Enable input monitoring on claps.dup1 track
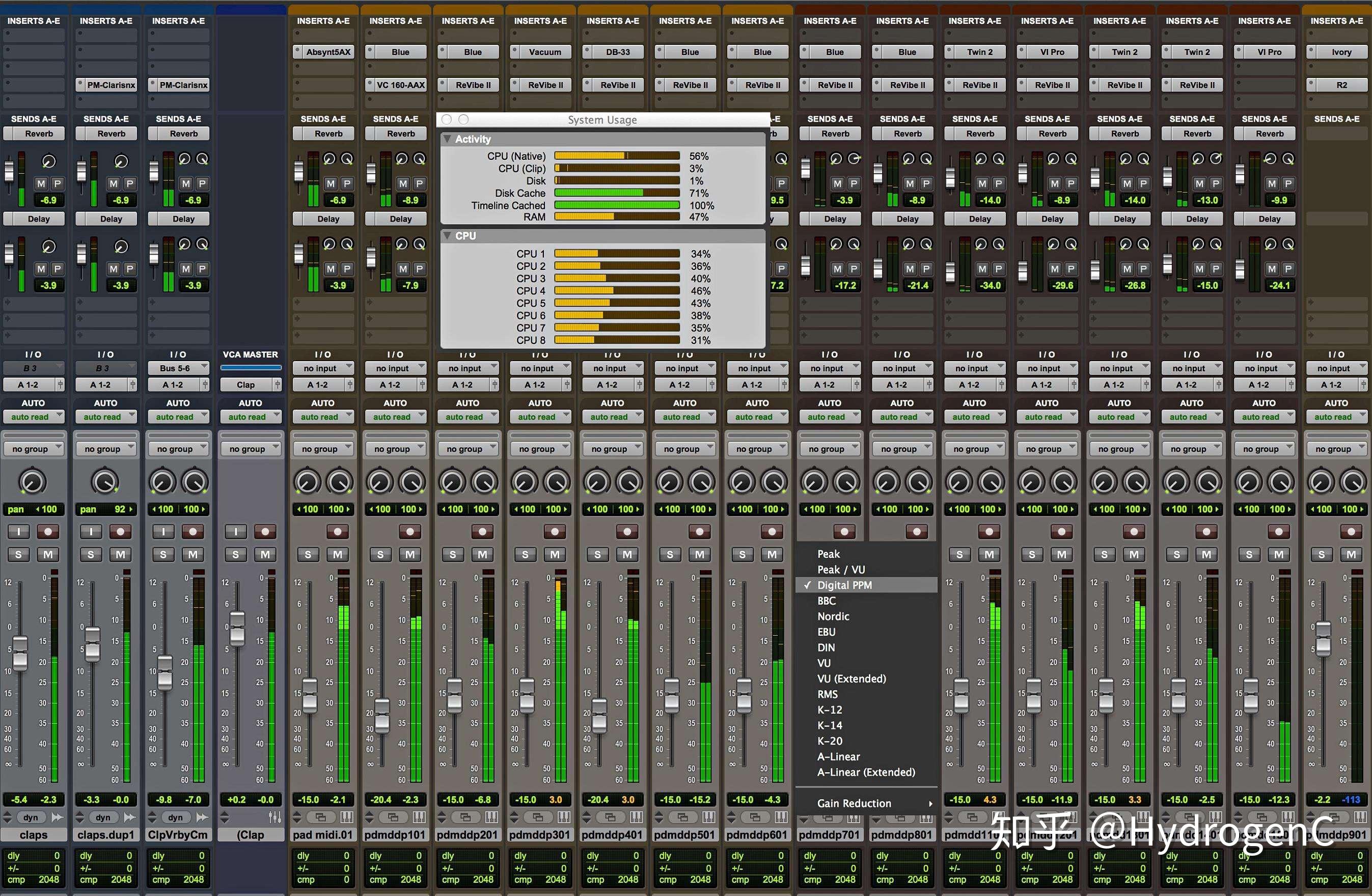Image resolution: width=1372 pixels, height=896 pixels. coord(91,532)
